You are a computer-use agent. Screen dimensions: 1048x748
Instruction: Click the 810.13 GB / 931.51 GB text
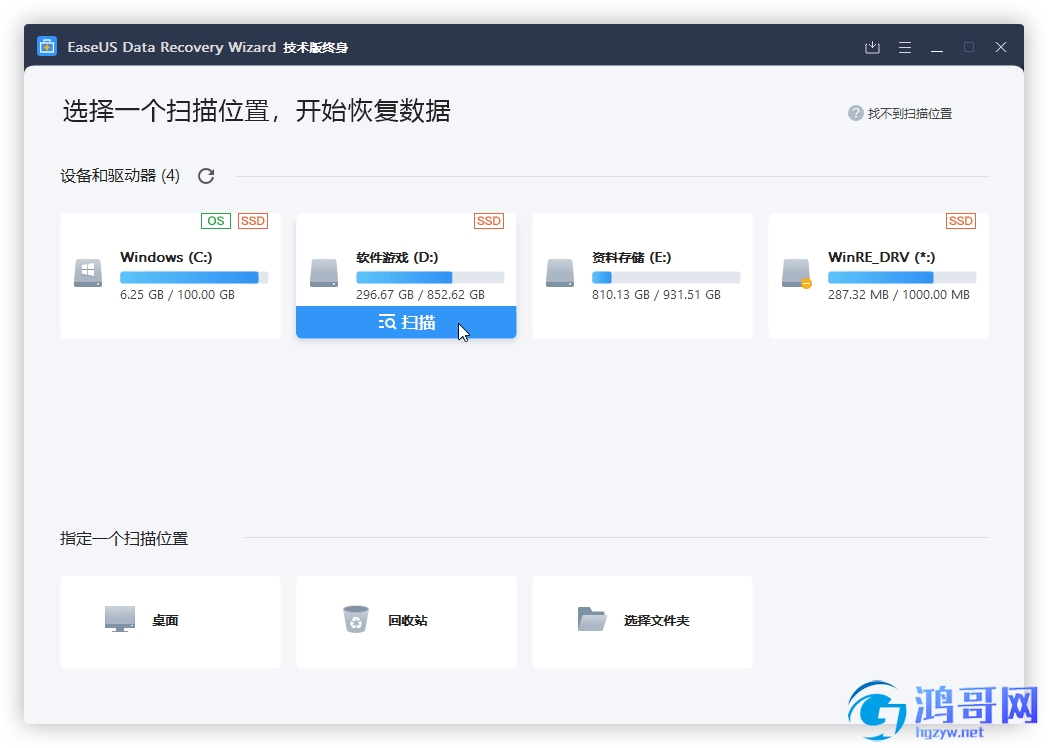(x=656, y=295)
